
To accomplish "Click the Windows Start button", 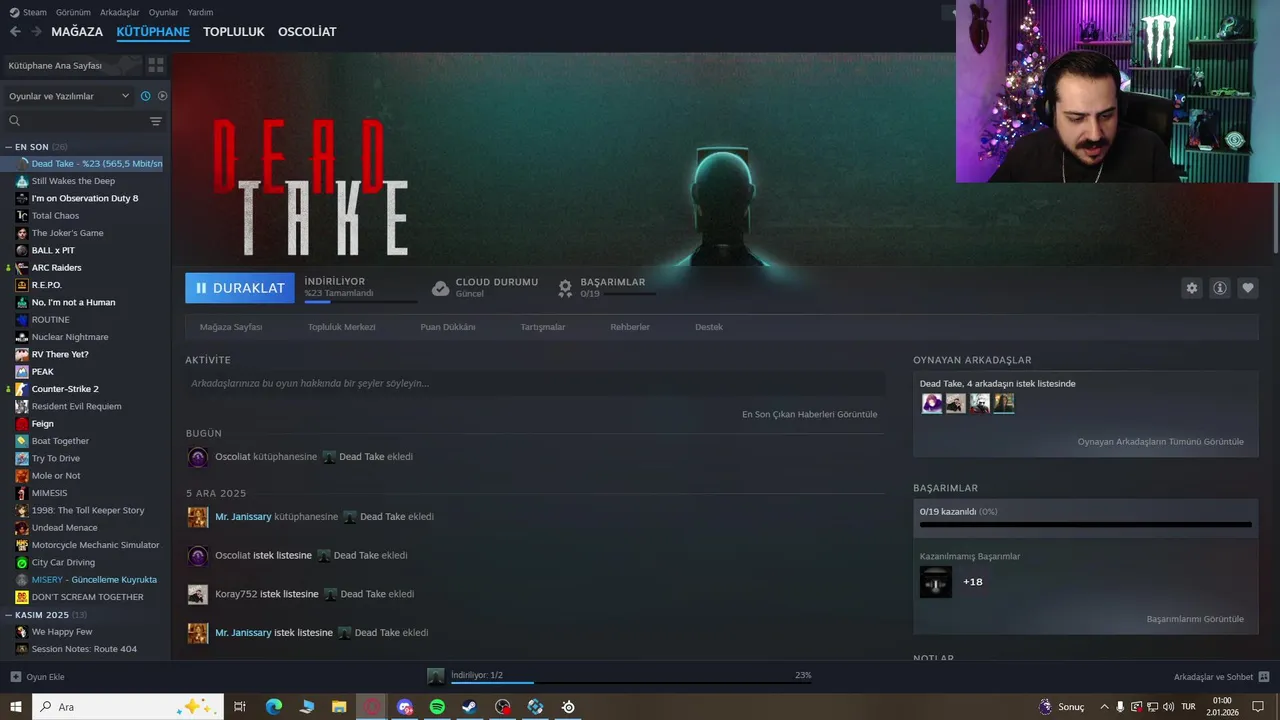I will point(16,707).
